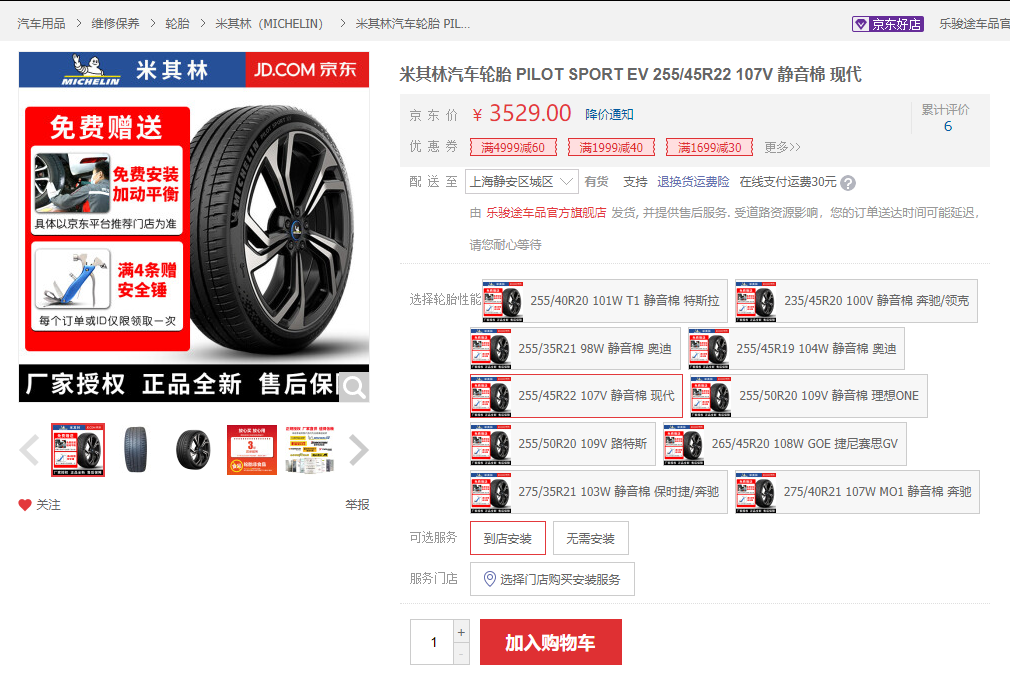The width and height of the screenshot is (1010, 685).
Task: Show previous thumbnails with left arrow
Action: [30, 450]
